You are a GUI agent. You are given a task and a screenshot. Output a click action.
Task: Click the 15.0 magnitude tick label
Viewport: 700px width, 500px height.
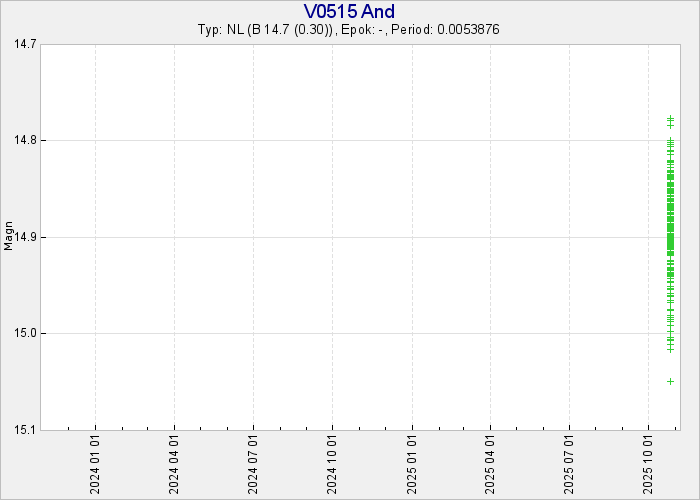tap(25, 334)
